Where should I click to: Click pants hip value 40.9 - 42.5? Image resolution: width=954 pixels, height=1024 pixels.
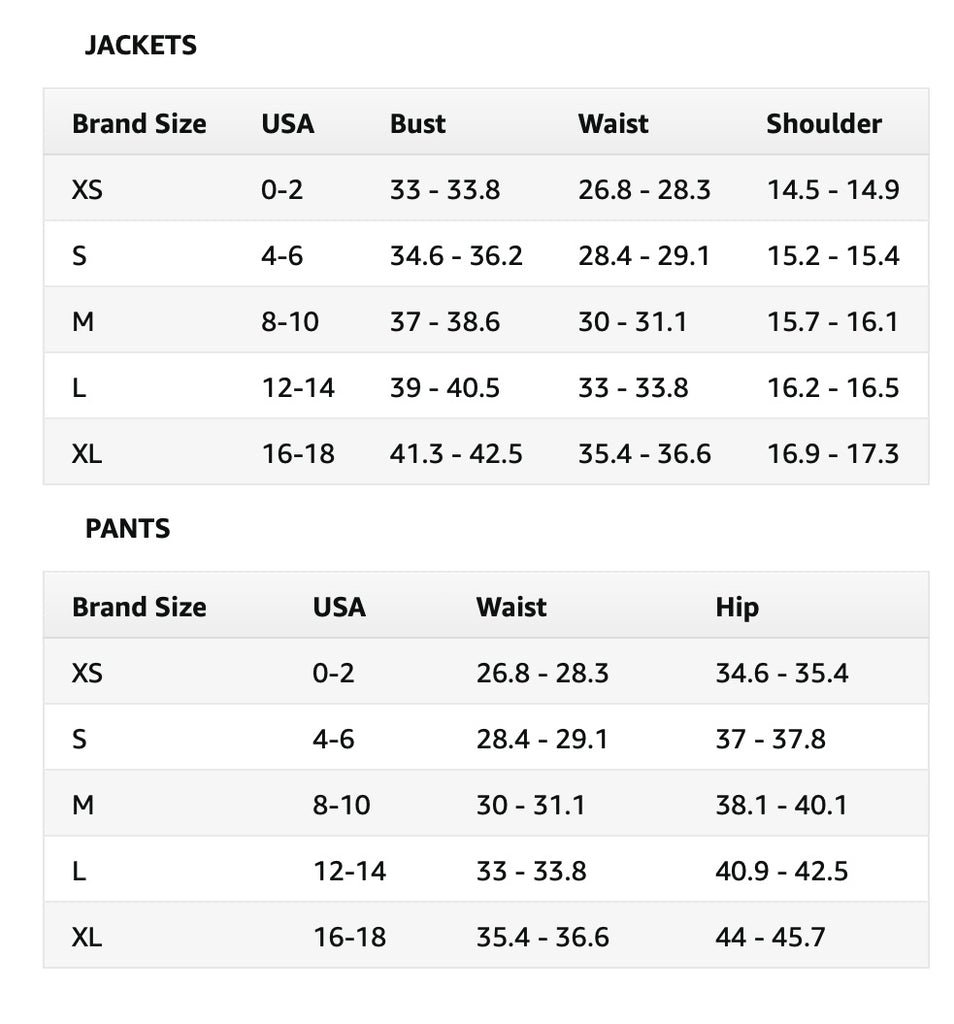pos(782,871)
